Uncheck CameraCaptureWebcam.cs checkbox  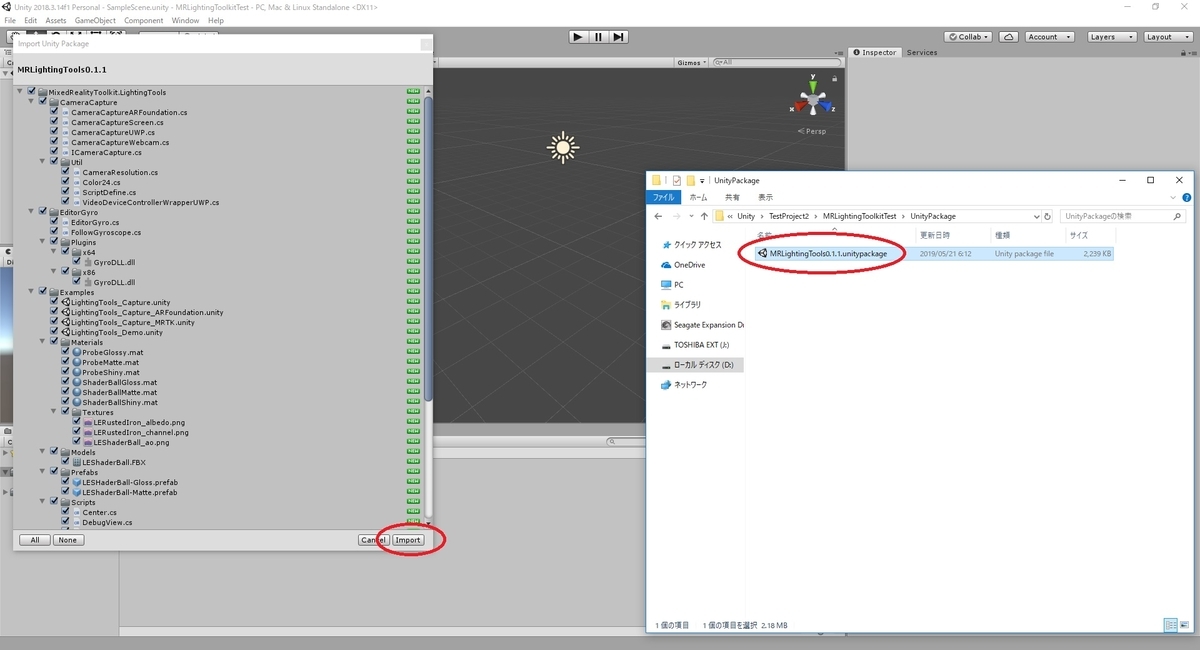coord(54,142)
